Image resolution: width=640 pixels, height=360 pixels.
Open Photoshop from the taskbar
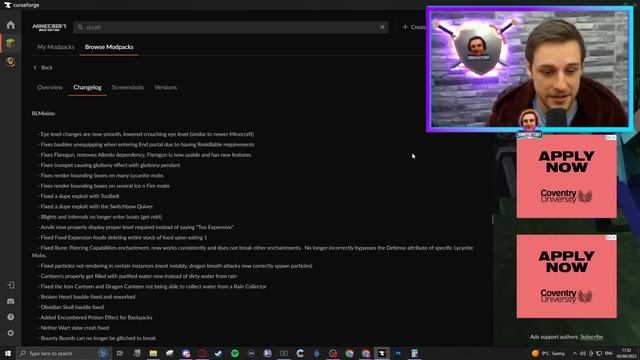click(398, 353)
